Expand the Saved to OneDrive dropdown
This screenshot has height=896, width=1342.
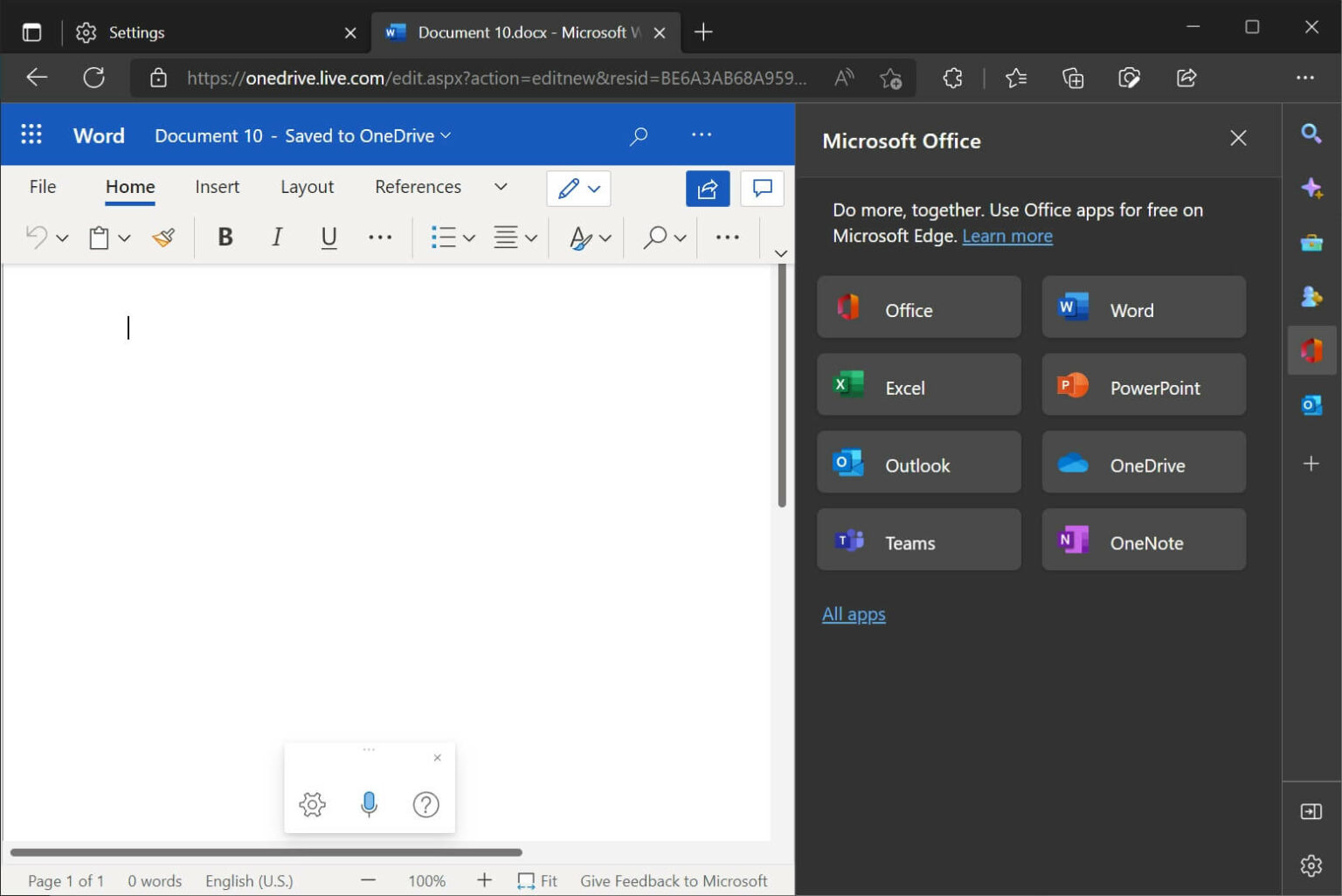[446, 135]
